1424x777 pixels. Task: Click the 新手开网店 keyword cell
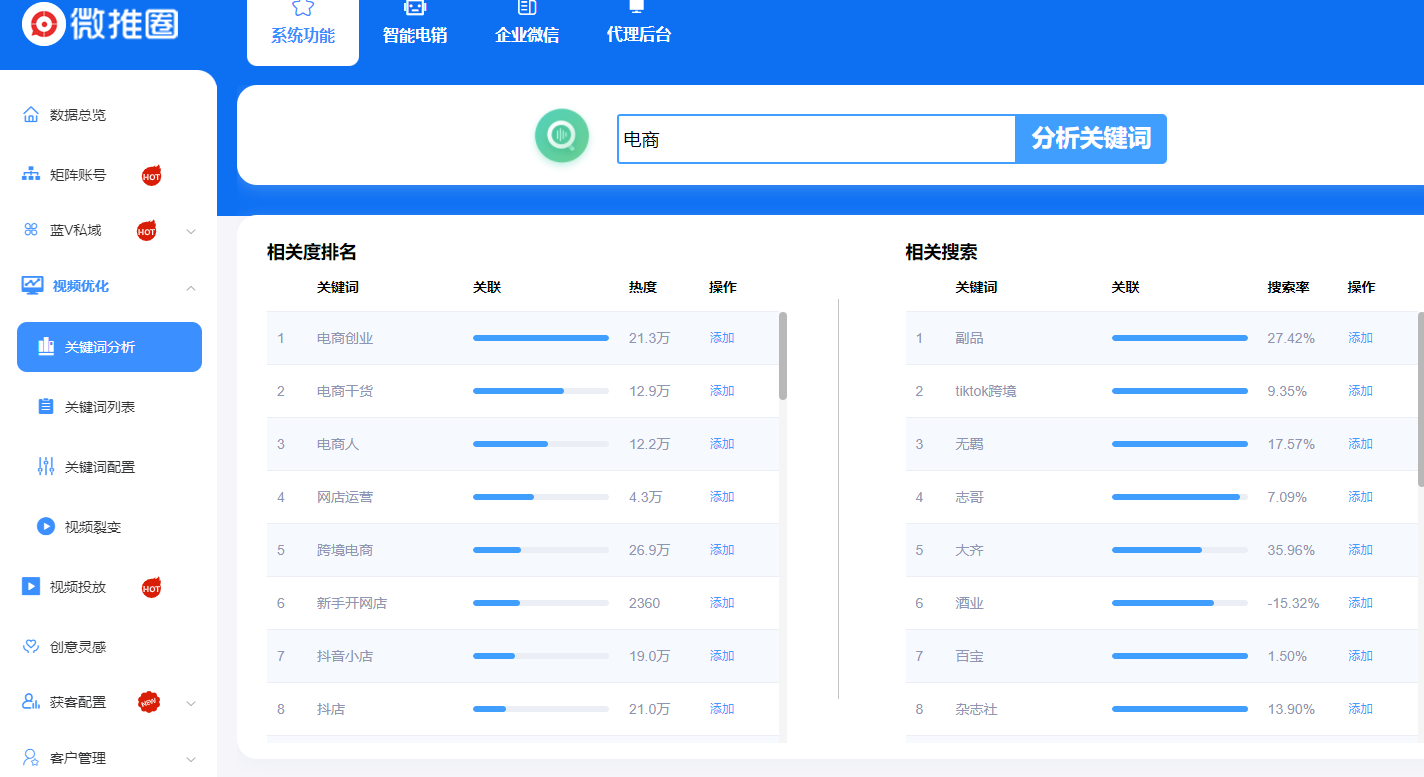[352, 603]
